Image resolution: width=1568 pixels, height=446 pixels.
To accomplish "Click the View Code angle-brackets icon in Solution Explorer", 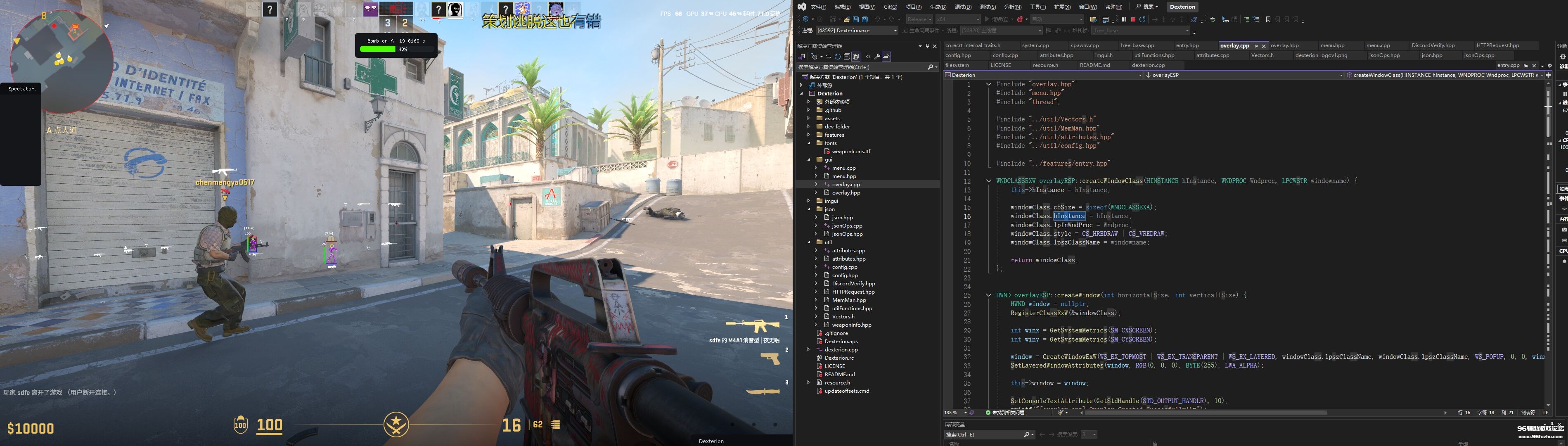I will click(x=868, y=57).
